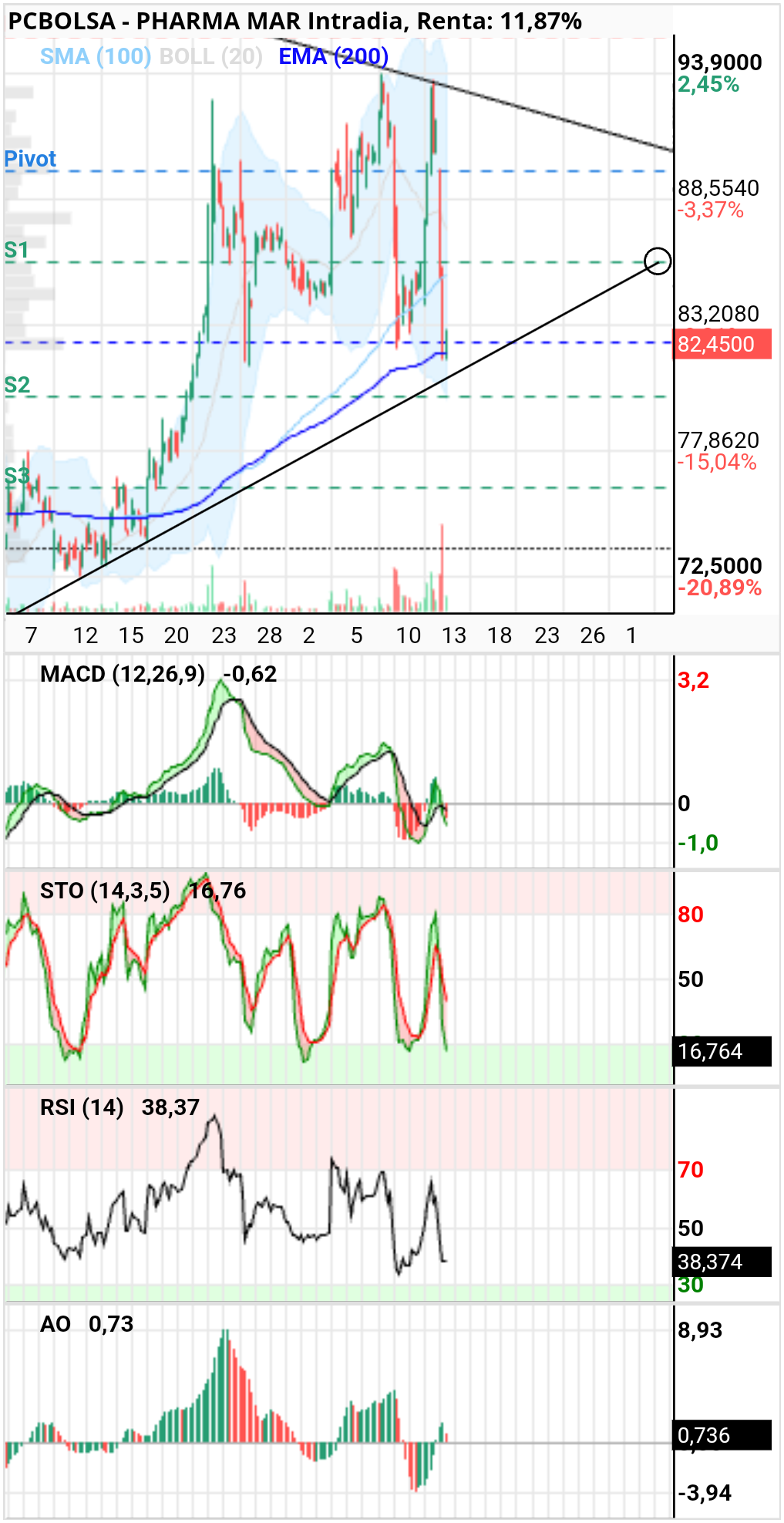Viewport: 784px width, 1523px height.
Task: Click the AO scale value 8,93
Action: 700,1330
